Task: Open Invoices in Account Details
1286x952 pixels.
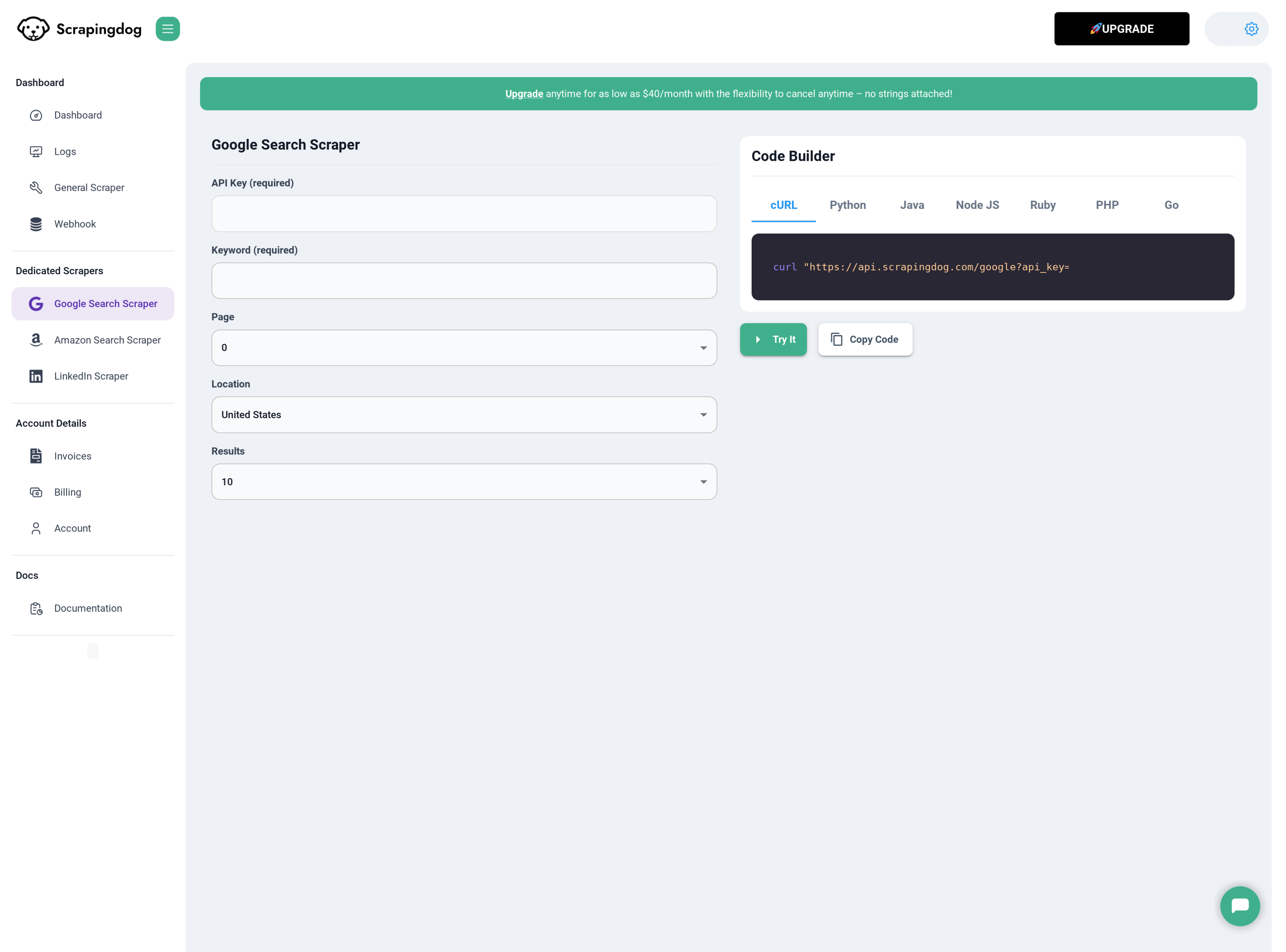Action: pos(93,456)
